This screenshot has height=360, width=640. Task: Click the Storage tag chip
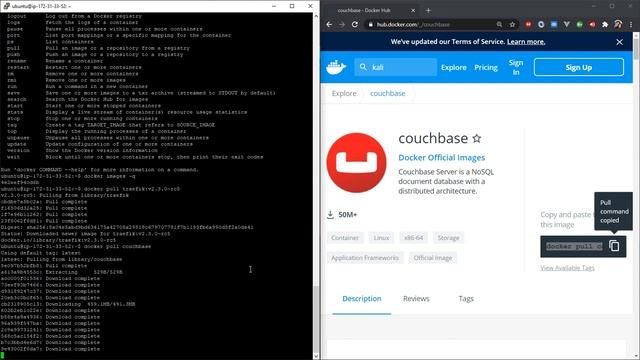[449, 238]
